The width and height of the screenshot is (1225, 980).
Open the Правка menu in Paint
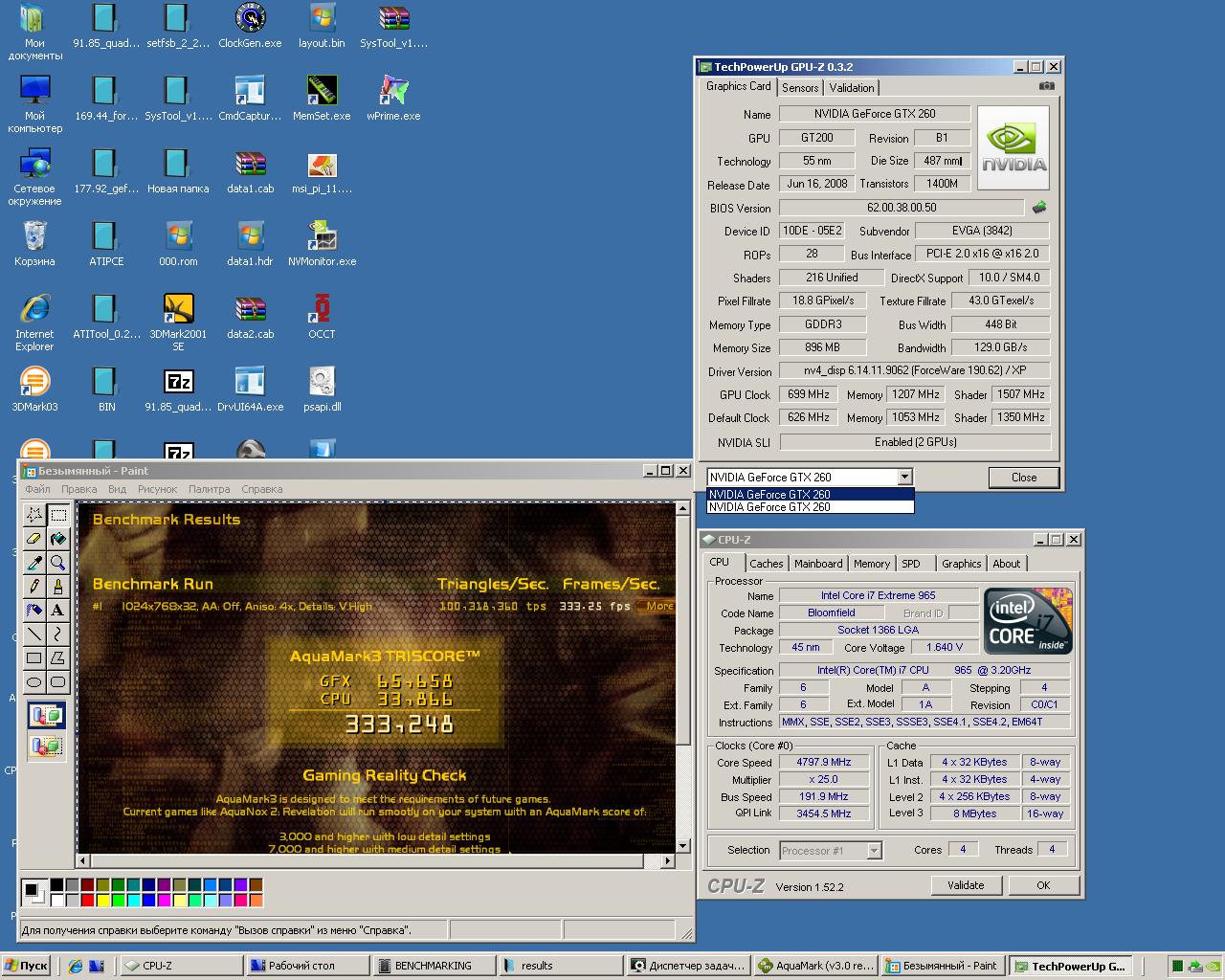tap(79, 489)
